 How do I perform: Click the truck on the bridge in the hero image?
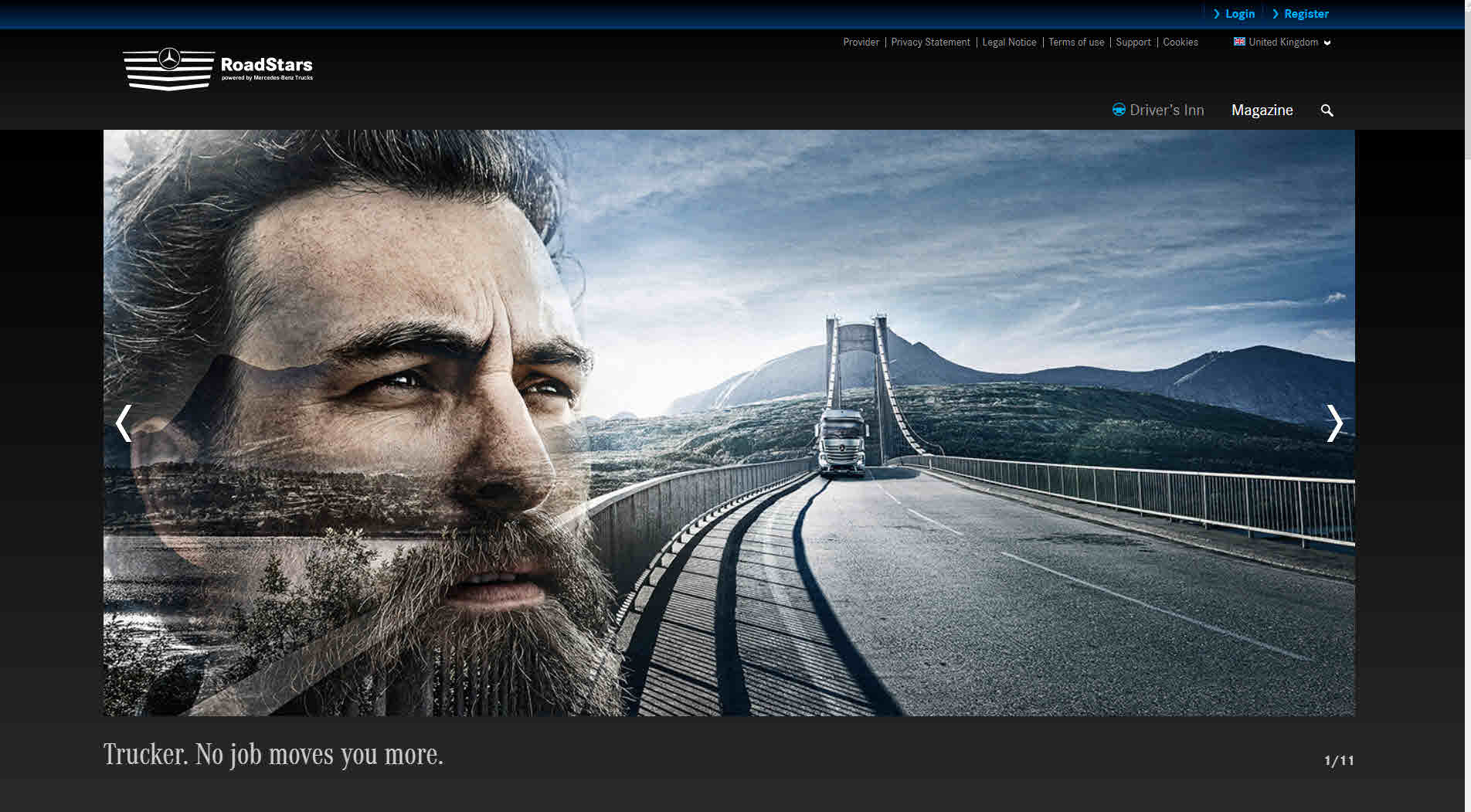842,443
